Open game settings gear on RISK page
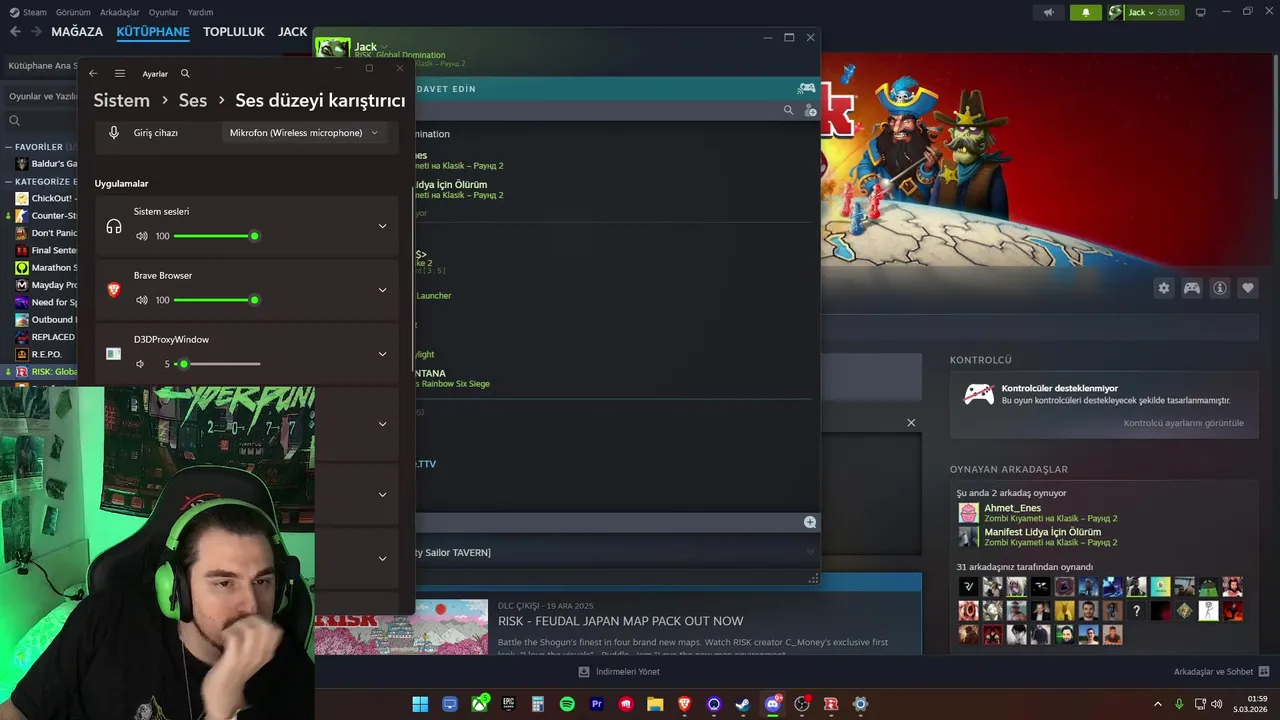Image resolution: width=1280 pixels, height=720 pixels. 1164,288
